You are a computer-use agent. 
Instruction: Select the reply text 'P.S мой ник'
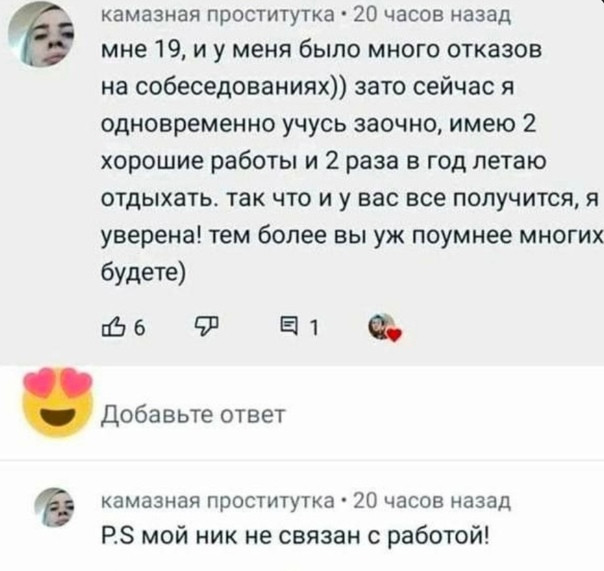click(295, 536)
